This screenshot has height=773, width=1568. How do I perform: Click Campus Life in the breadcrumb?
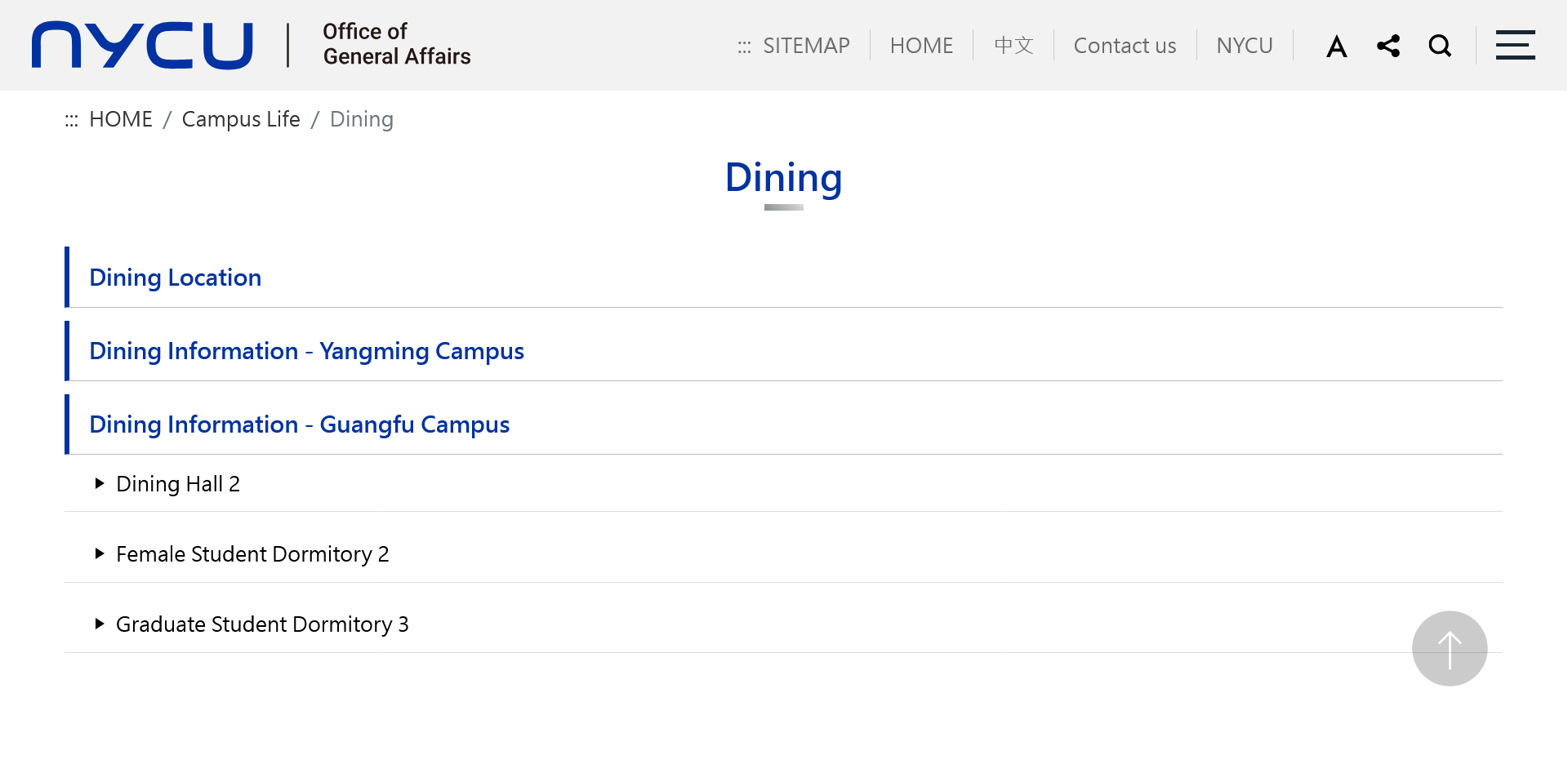(241, 119)
